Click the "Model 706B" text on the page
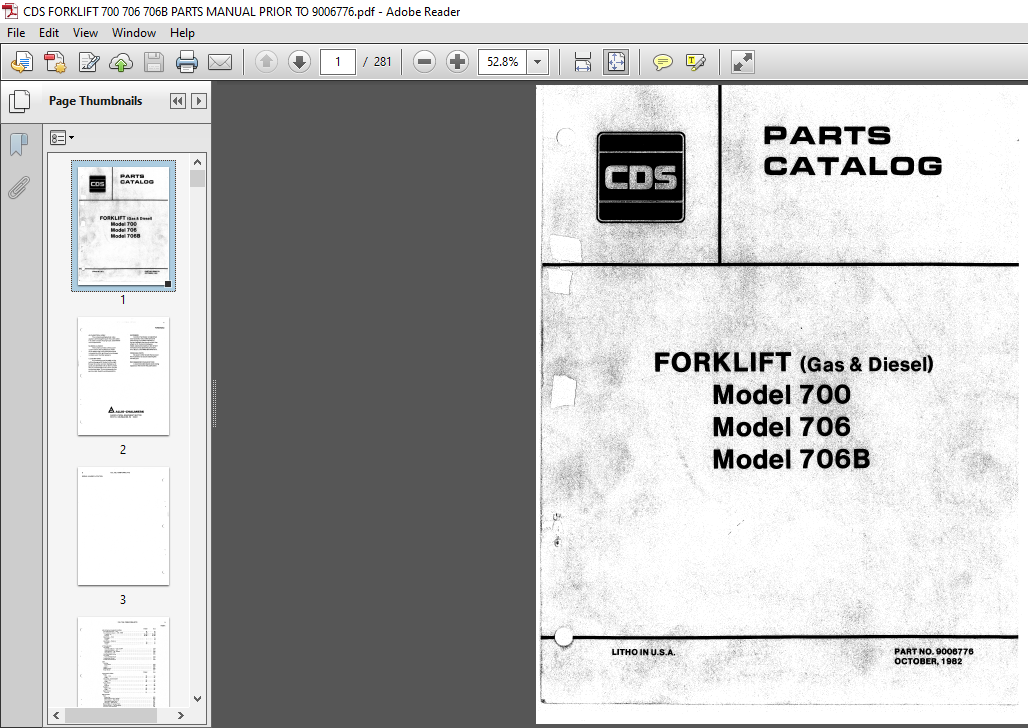 click(791, 459)
